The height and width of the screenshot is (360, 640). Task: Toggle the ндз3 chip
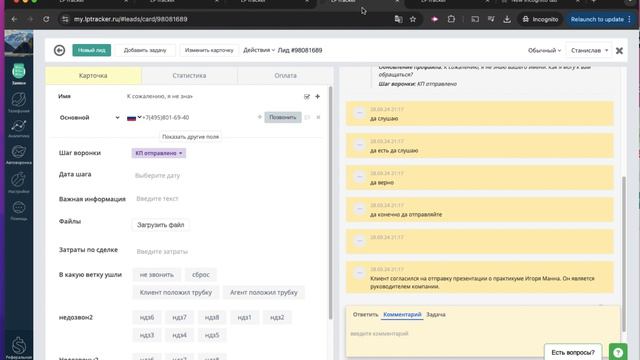[147, 335]
